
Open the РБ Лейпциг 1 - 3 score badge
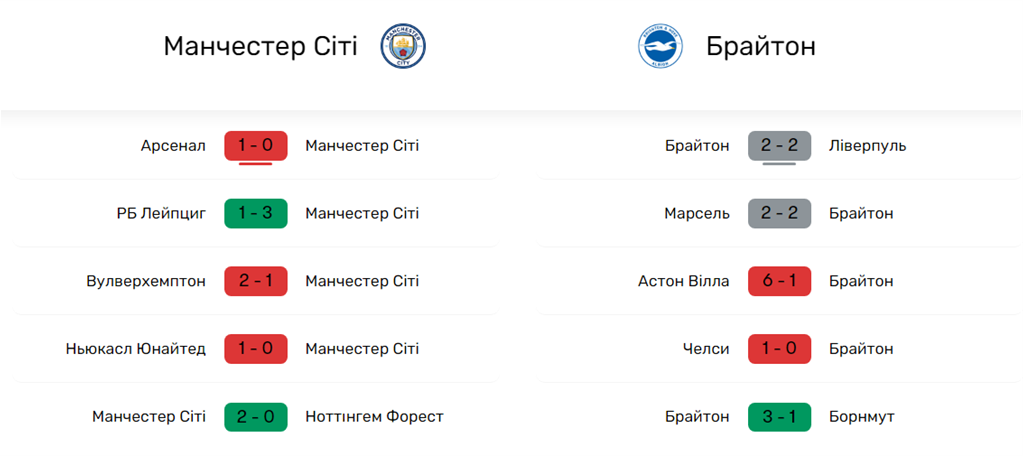(256, 214)
